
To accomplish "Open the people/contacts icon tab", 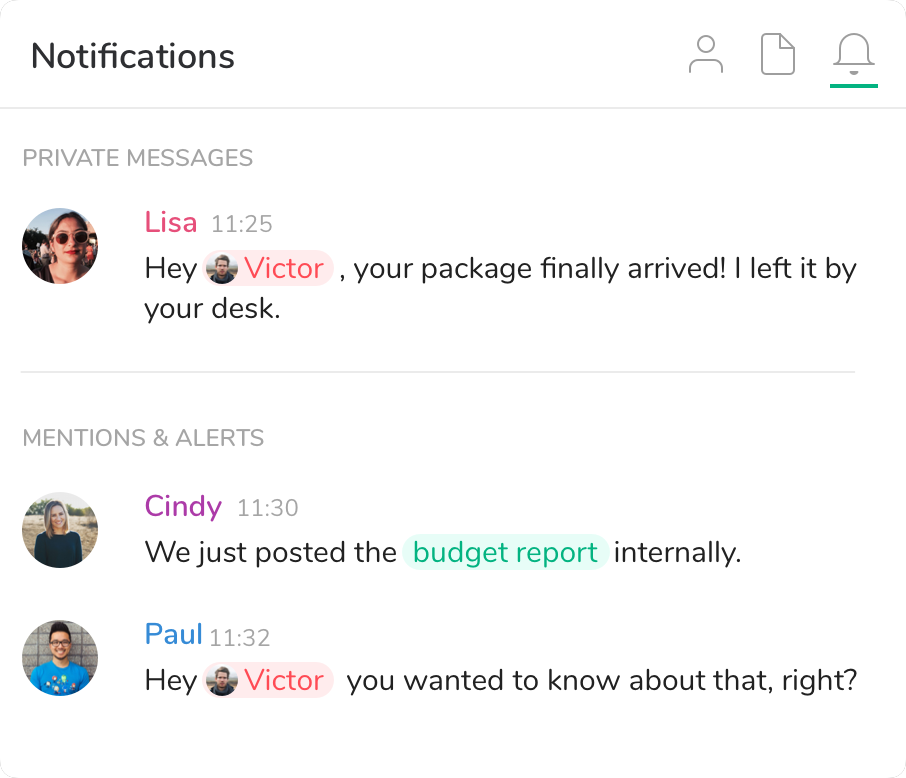I will point(706,55).
